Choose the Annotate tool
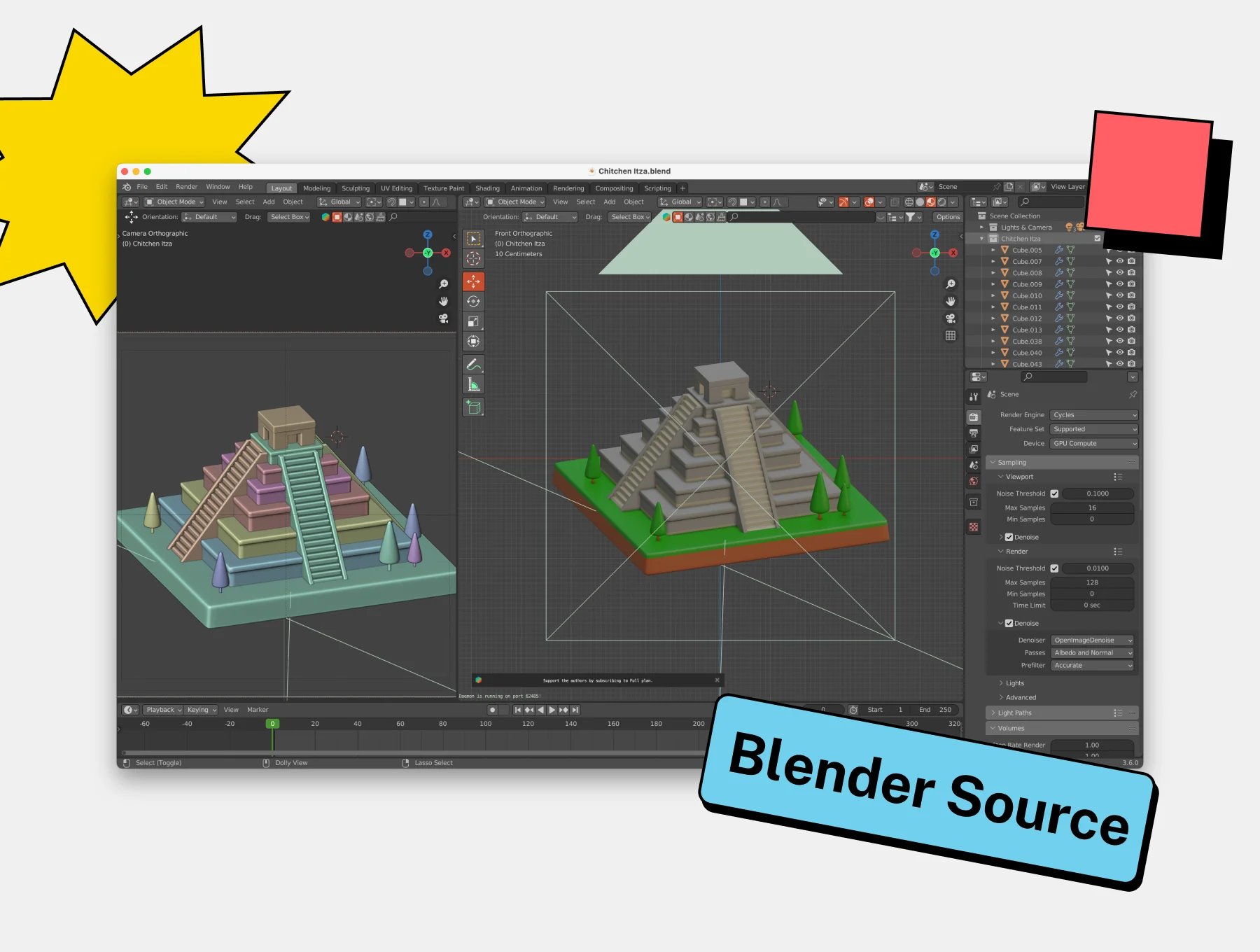 pos(474,365)
